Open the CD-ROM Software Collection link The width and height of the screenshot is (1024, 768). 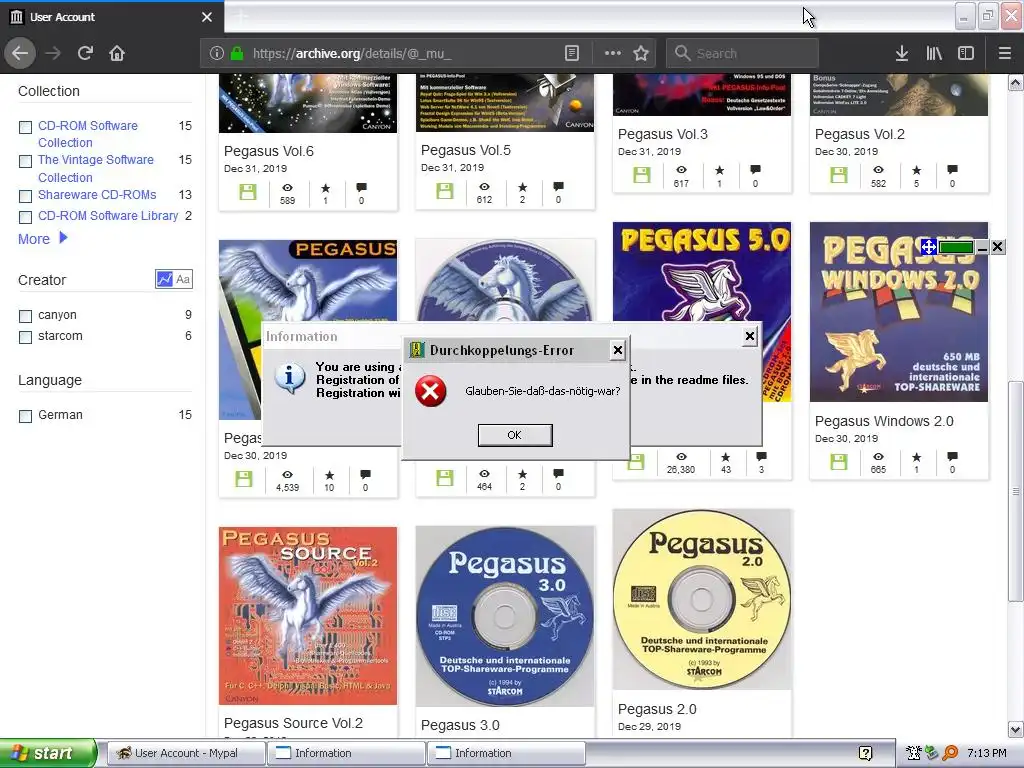[88, 134]
